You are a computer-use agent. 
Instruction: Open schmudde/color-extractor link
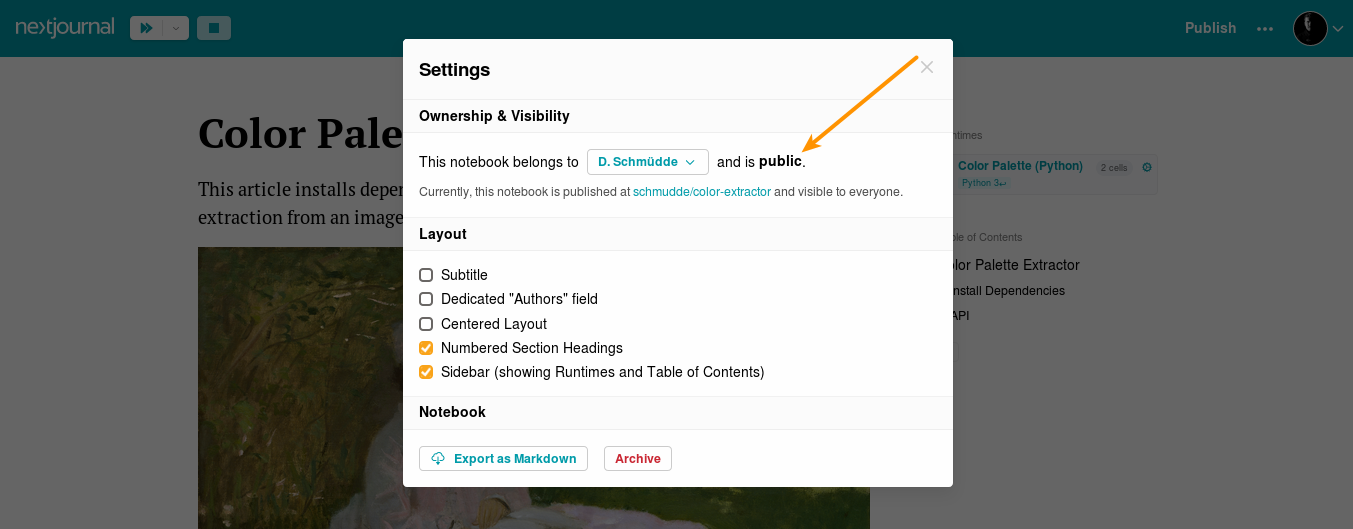point(702,191)
